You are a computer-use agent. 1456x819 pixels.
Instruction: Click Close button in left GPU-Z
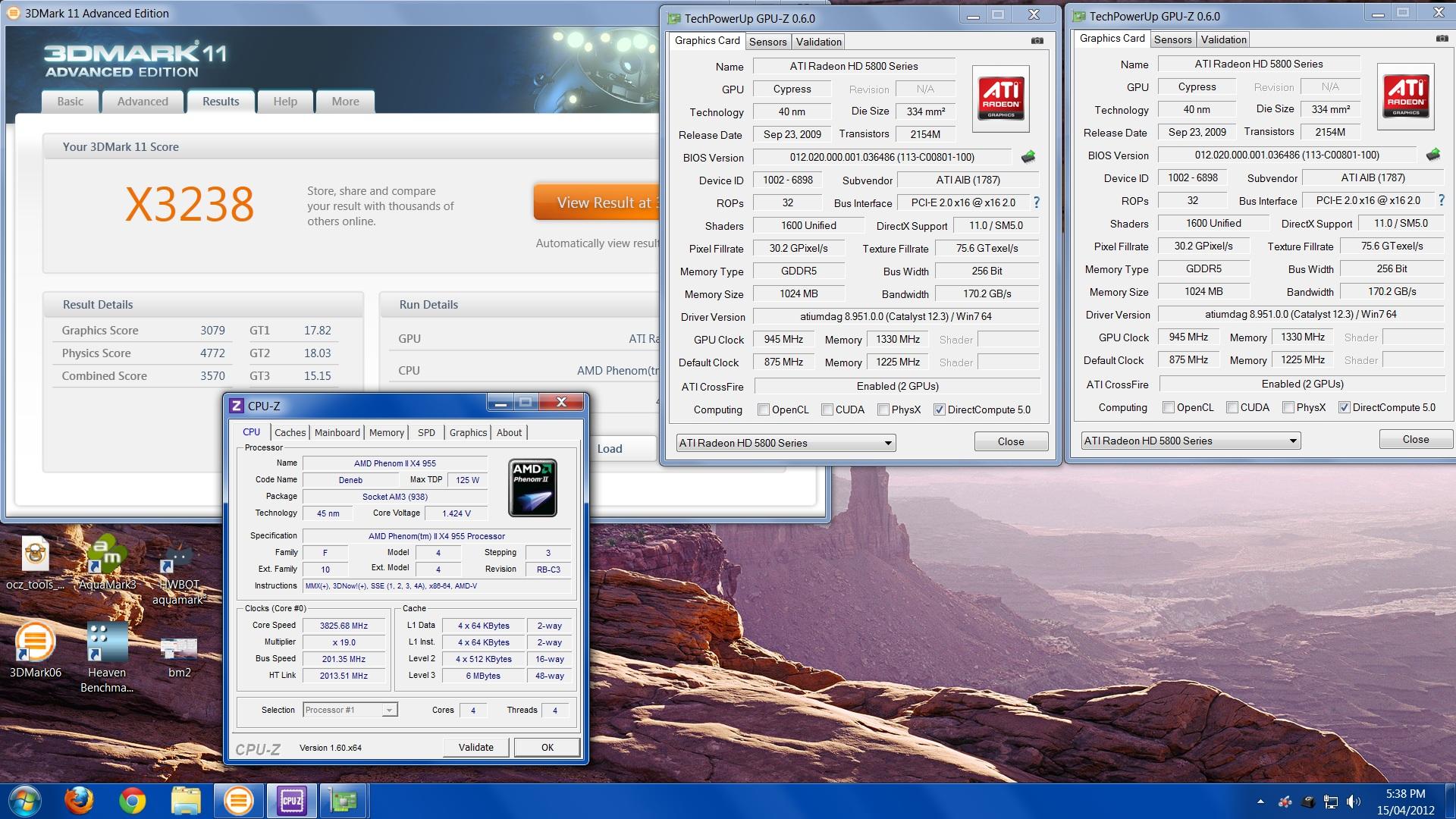click(x=1011, y=441)
